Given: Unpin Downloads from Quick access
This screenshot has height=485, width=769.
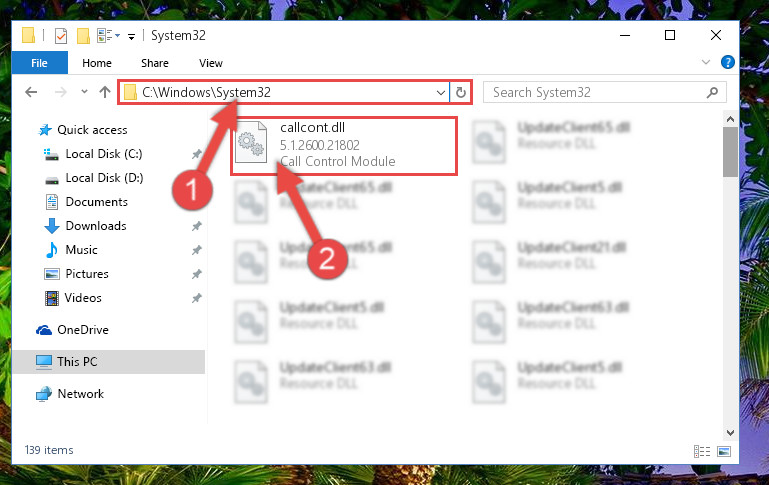Looking at the screenshot, I should pos(197,226).
